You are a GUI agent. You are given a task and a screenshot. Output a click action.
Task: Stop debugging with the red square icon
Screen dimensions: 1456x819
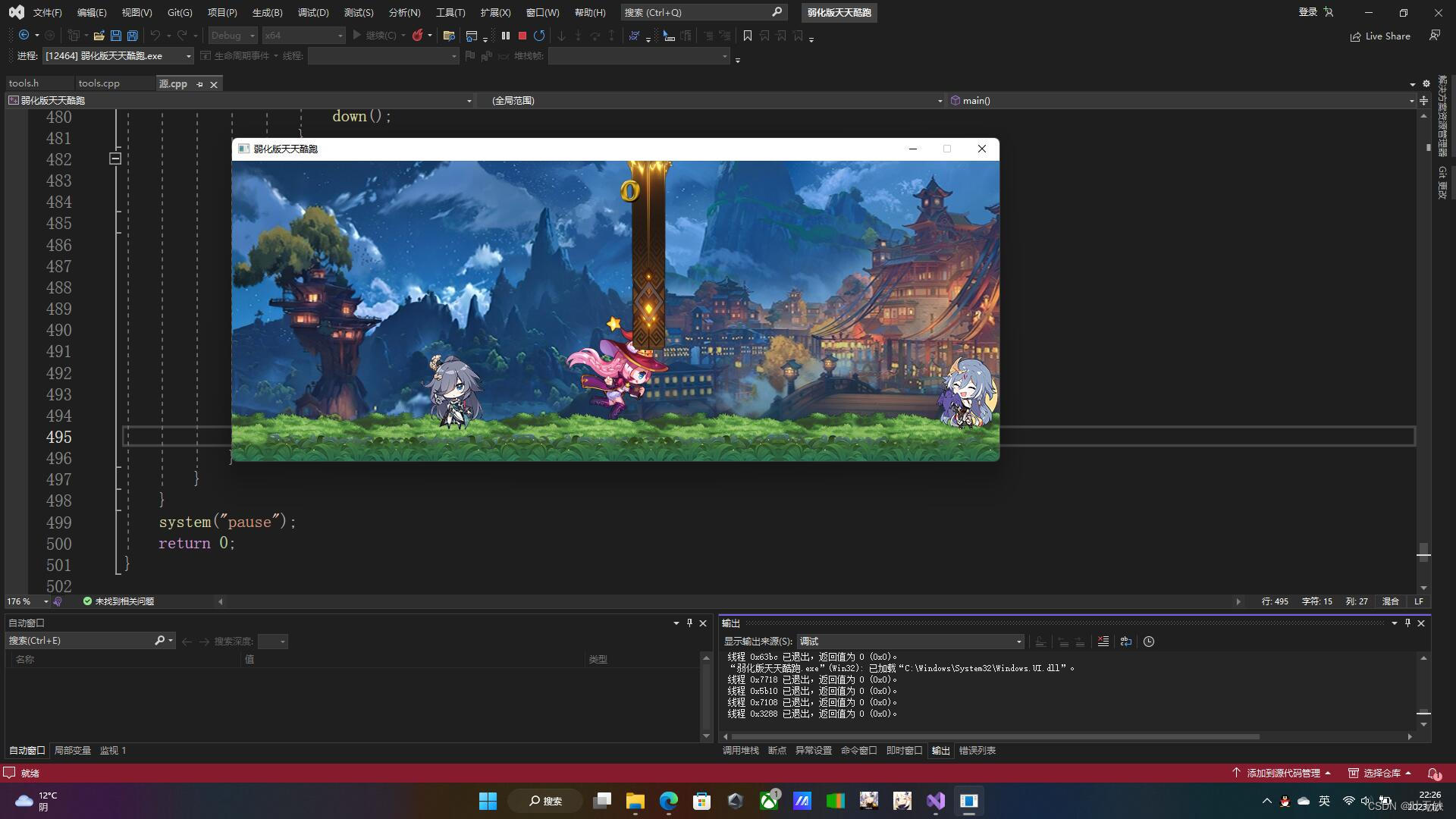point(522,36)
